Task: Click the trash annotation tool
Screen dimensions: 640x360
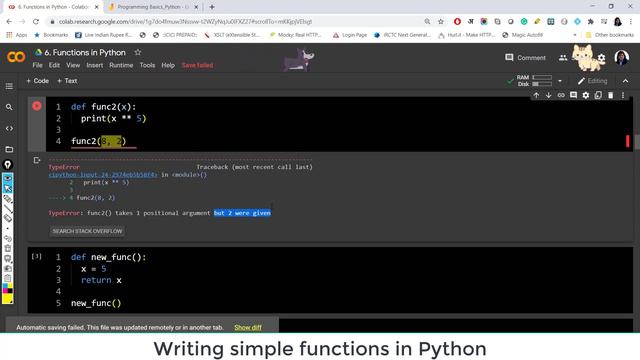Action: pyautogui.click(x=8, y=248)
